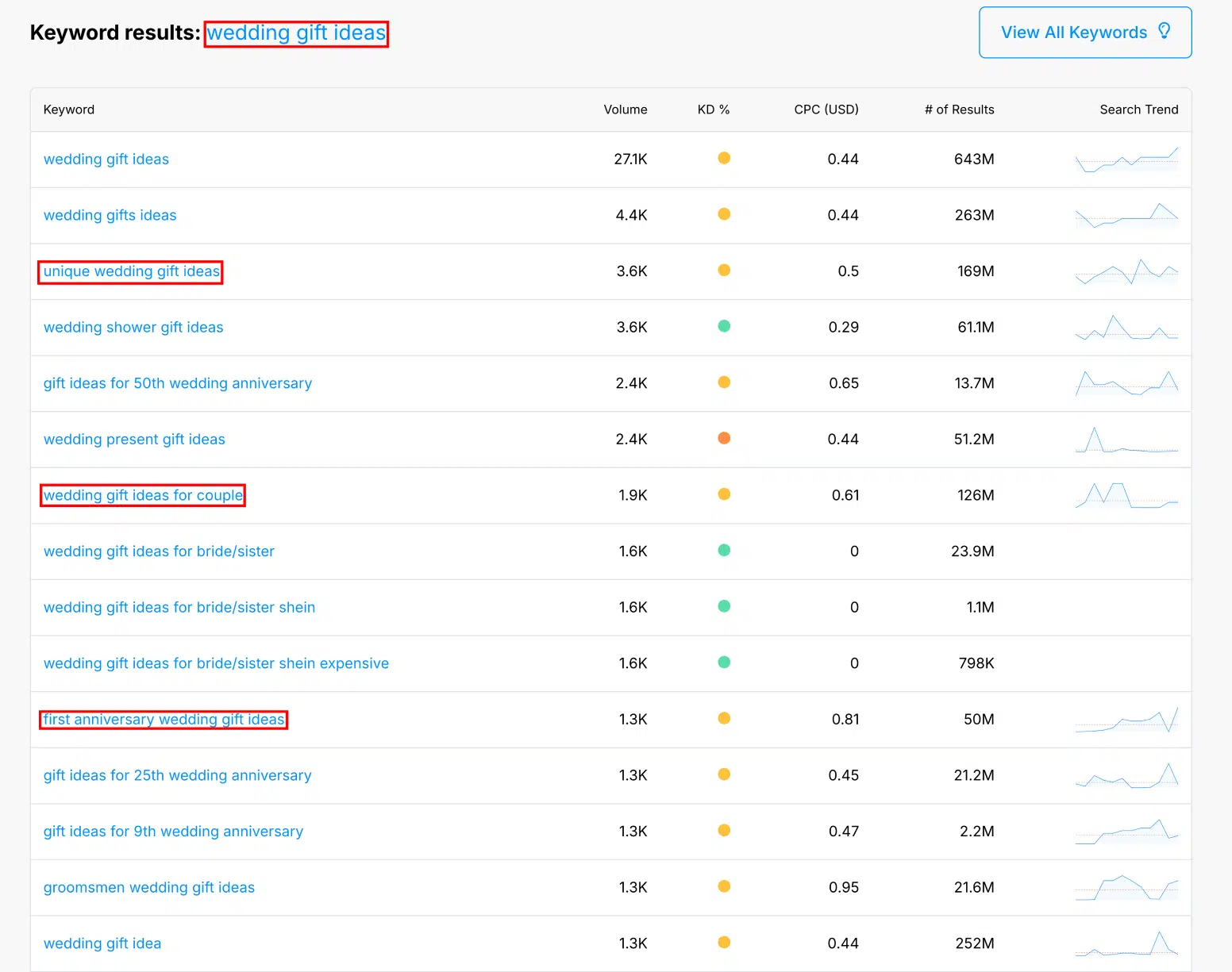Click KD dot for 'wedding gift idea' row

(x=724, y=943)
